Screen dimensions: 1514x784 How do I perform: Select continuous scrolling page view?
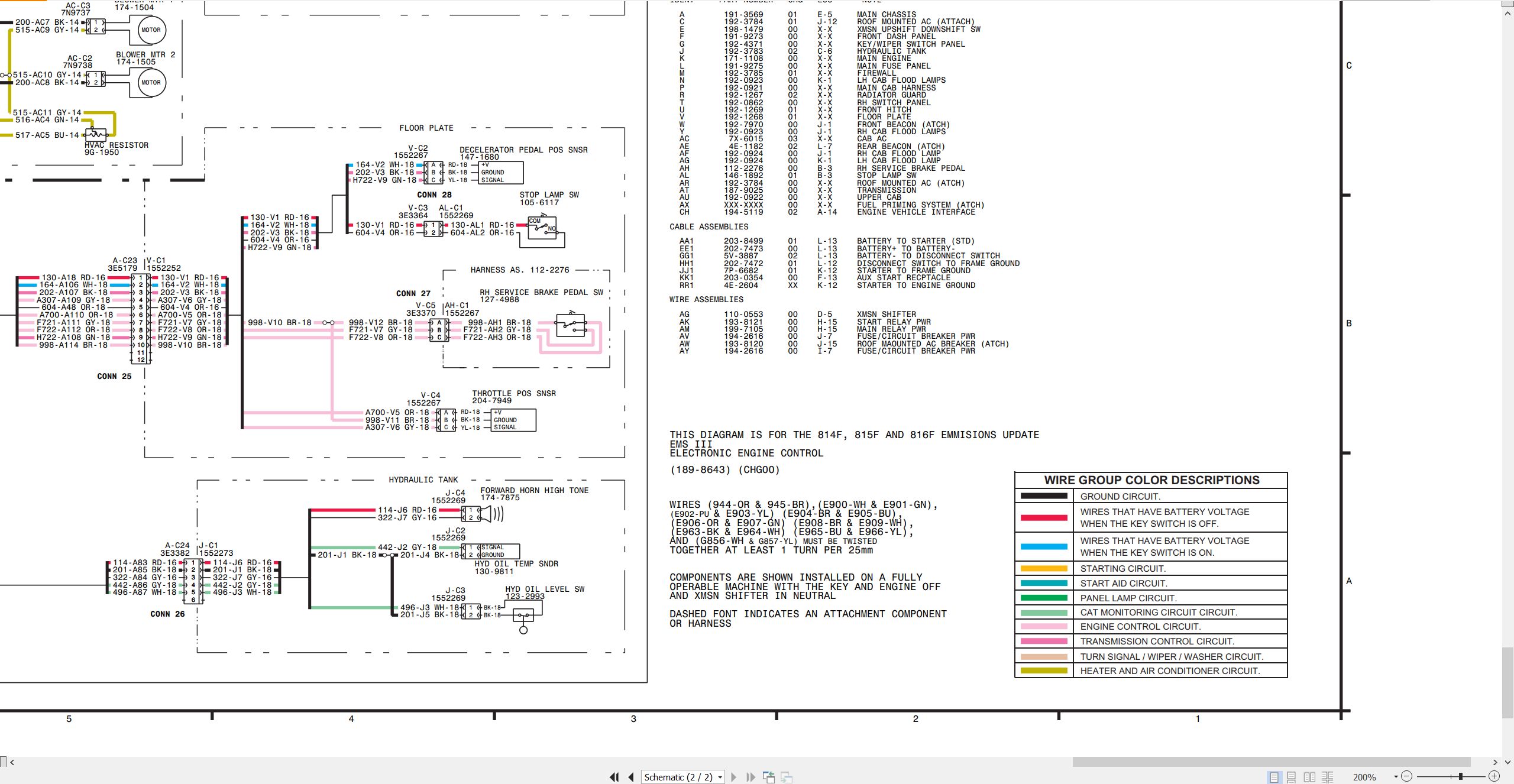pyautogui.click(x=1292, y=777)
